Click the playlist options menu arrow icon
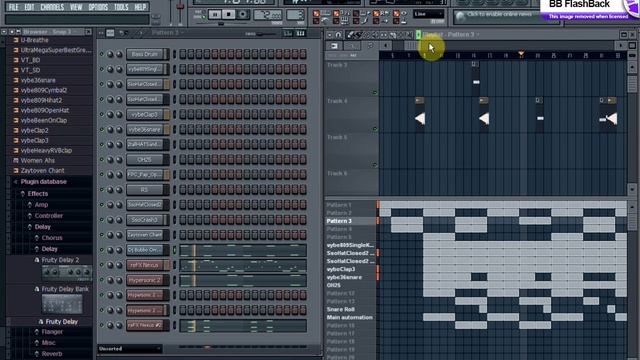640x360 pixels. click(x=330, y=35)
